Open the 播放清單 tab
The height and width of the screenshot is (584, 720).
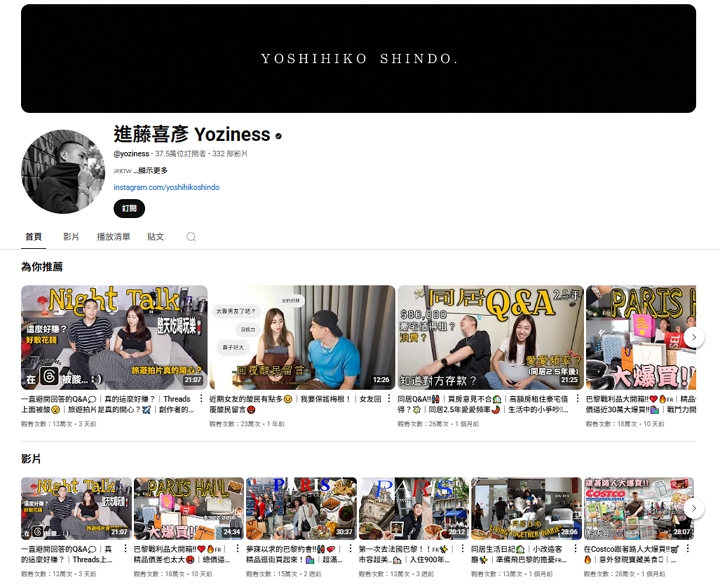pyautogui.click(x=113, y=237)
